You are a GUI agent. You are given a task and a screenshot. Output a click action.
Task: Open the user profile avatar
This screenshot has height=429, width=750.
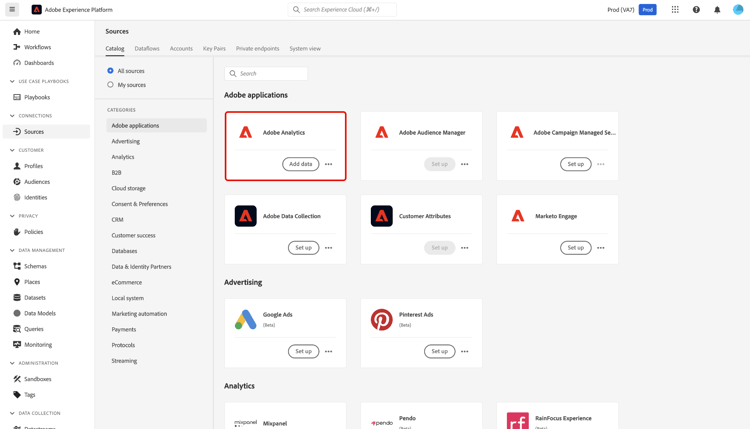coord(738,10)
